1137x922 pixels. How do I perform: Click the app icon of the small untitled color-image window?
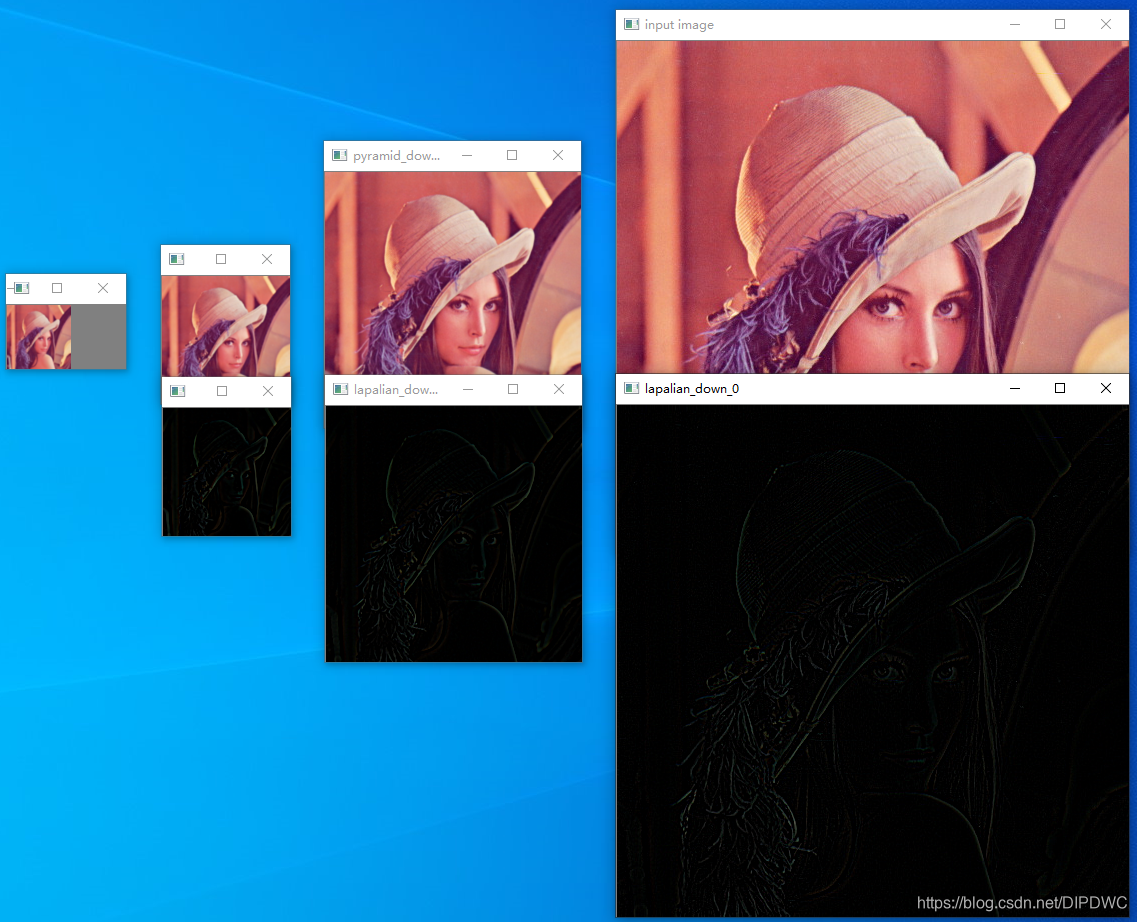coord(177,259)
